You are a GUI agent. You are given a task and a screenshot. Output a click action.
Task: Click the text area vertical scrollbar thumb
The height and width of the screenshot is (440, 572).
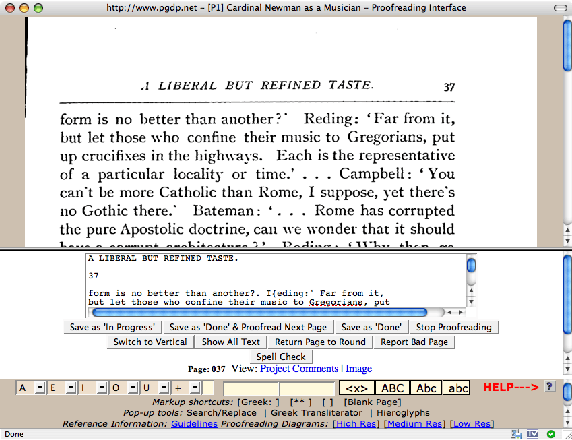coord(471,265)
